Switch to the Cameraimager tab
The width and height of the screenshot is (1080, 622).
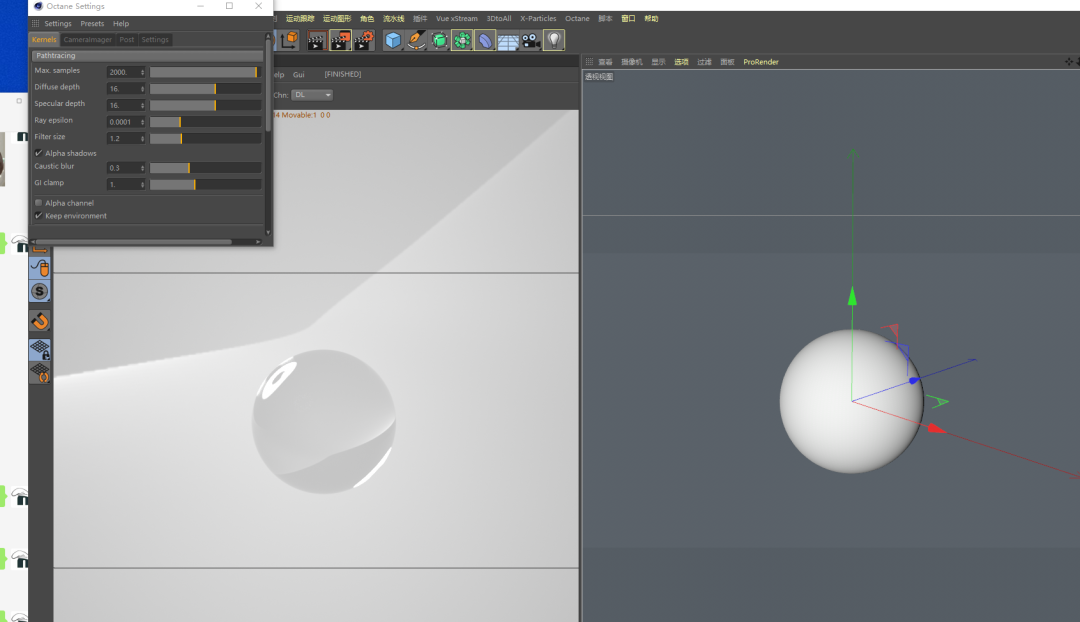pyautogui.click(x=88, y=40)
